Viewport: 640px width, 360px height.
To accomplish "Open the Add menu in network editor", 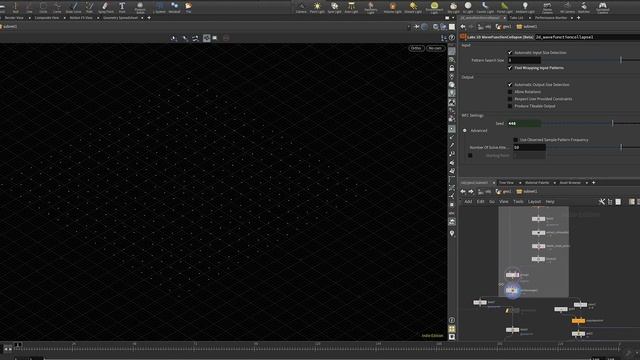I will pyautogui.click(x=468, y=202).
